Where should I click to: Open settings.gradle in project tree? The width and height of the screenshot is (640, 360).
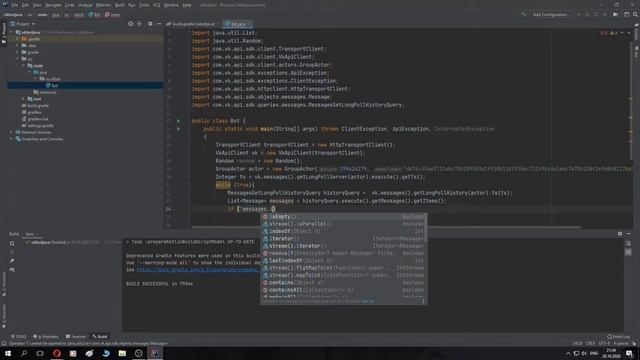[x=38, y=125]
